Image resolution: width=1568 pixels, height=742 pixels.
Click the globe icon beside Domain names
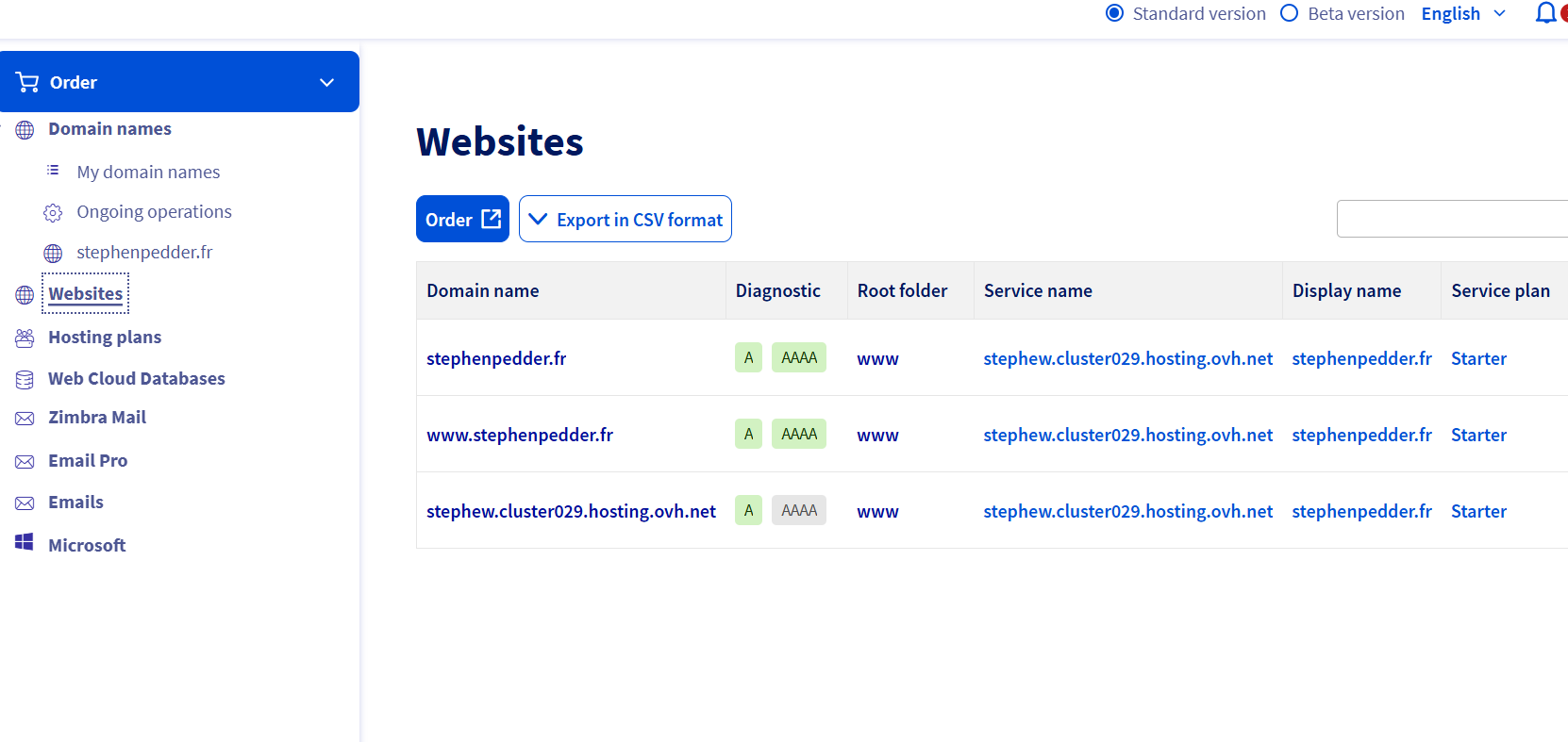pos(25,130)
